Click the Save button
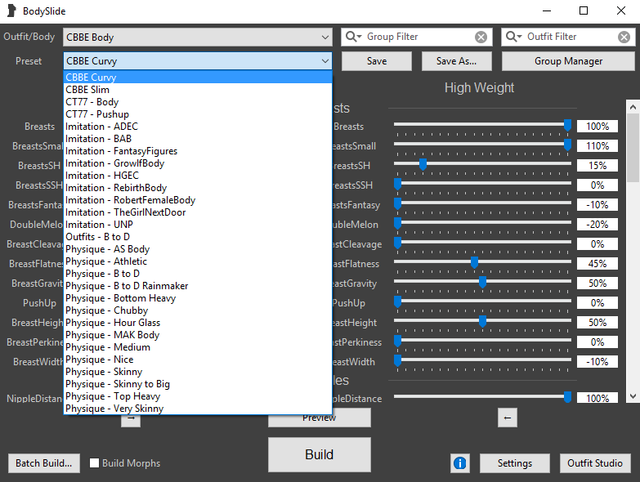The height and width of the screenshot is (482, 640). click(376, 61)
